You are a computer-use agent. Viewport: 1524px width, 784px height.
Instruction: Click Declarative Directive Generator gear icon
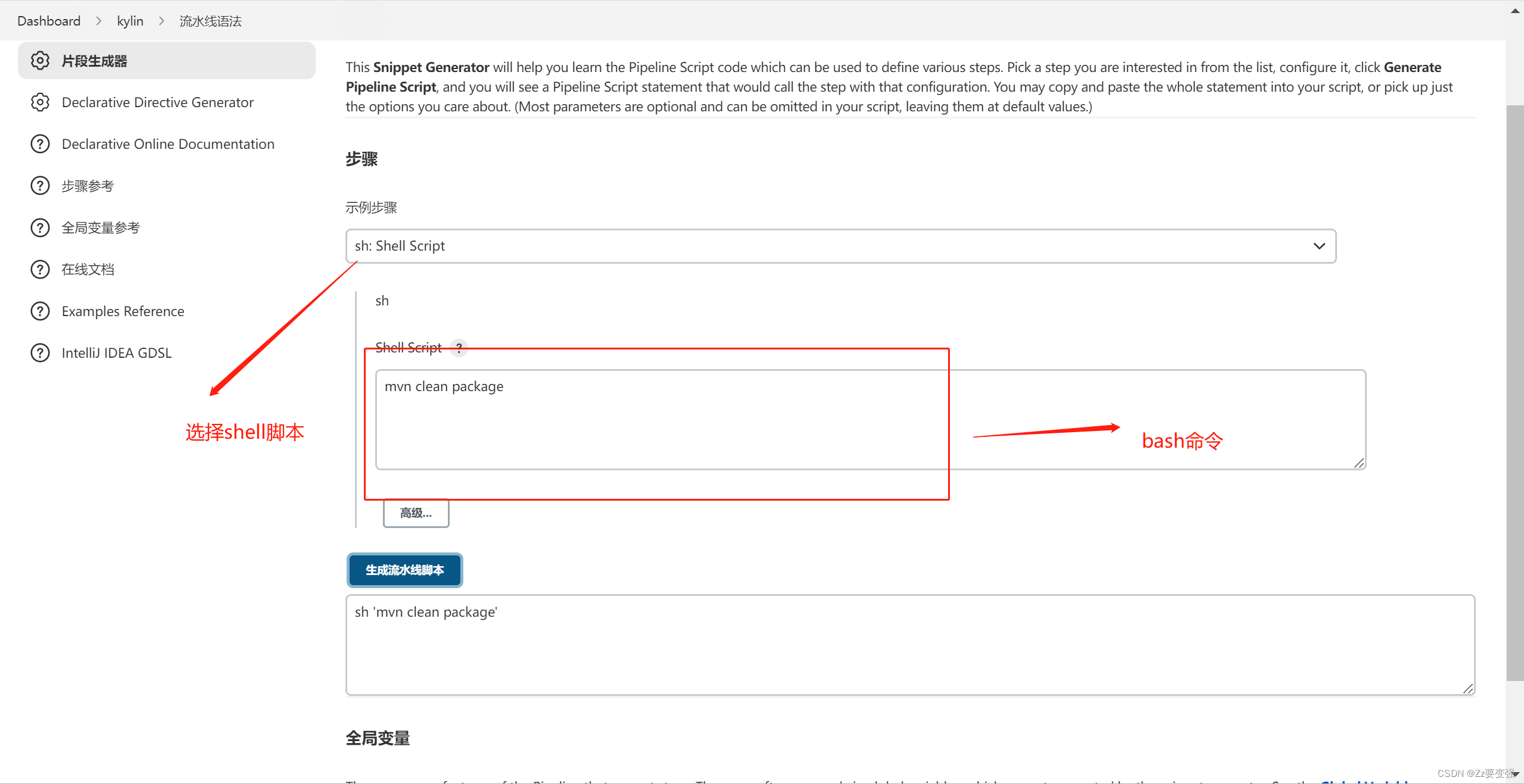39,102
